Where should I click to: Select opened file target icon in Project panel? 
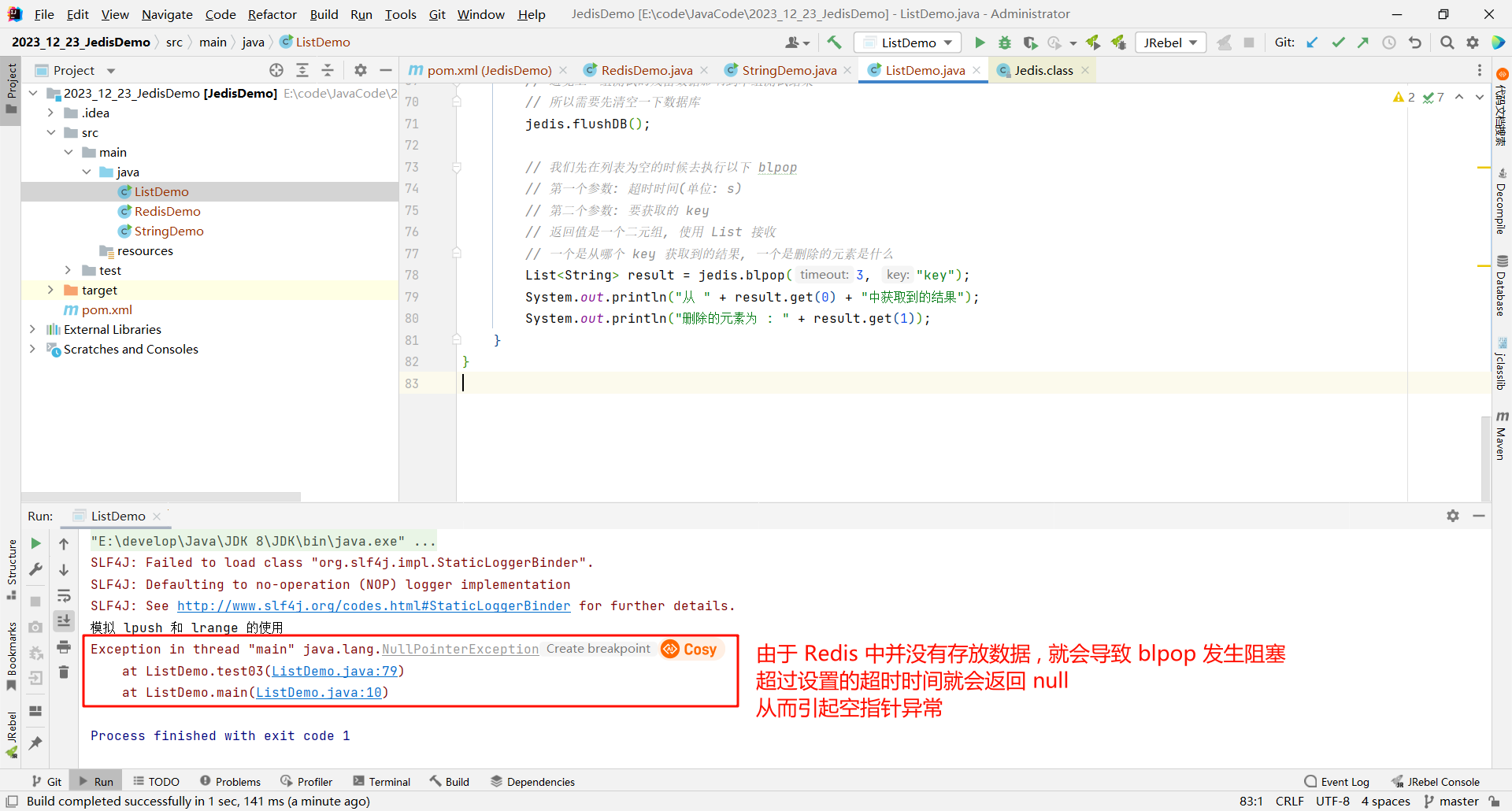pos(276,70)
